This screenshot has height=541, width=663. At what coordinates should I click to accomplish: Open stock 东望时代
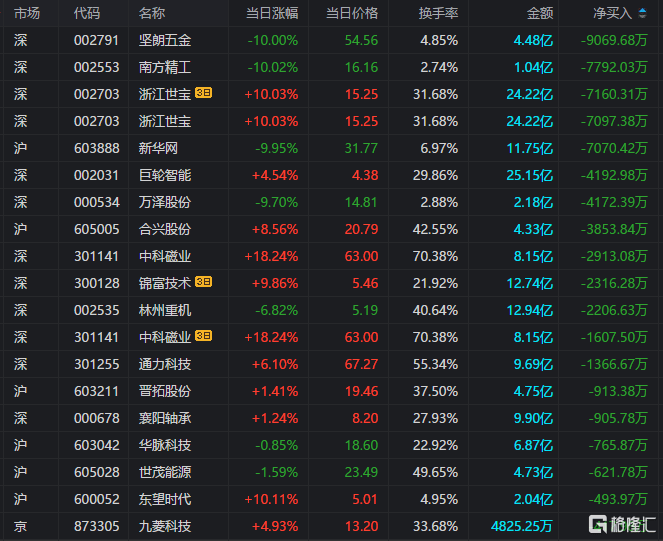click(165, 500)
